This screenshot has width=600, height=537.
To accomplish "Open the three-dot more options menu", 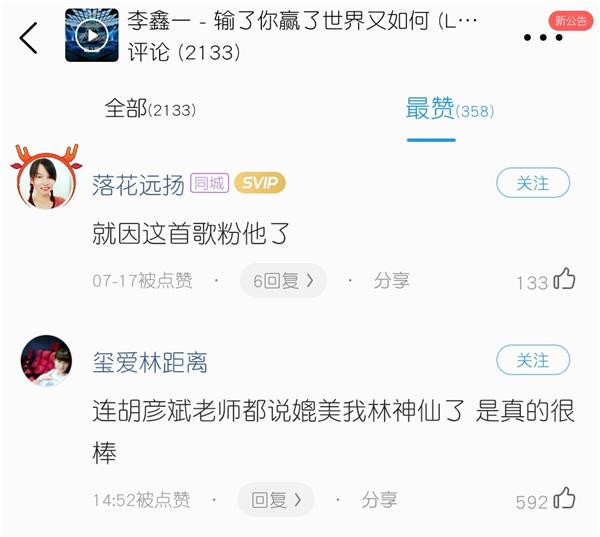I will [x=543, y=38].
